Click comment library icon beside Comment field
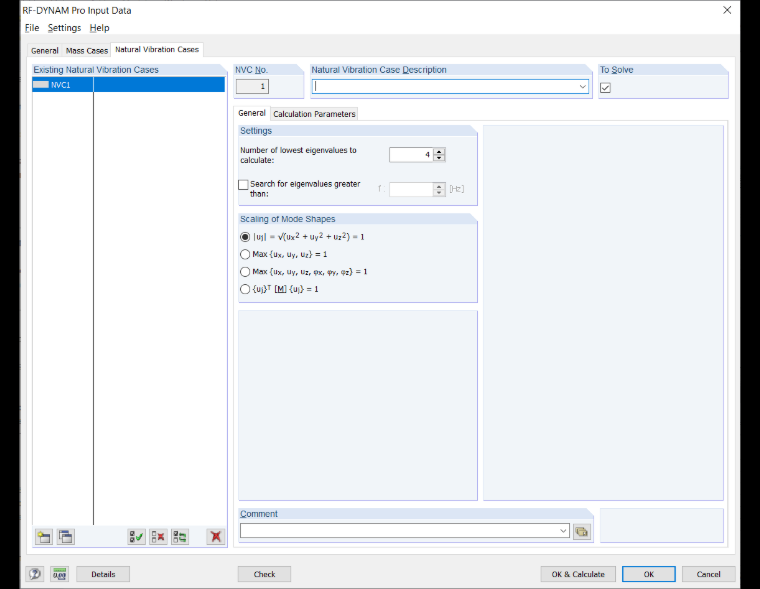The width and height of the screenshot is (760, 589). (x=582, y=531)
